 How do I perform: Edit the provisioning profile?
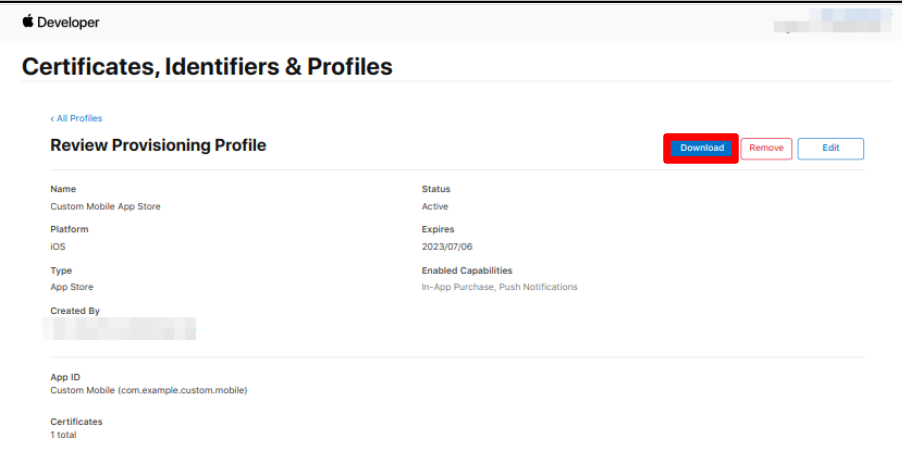pos(831,148)
